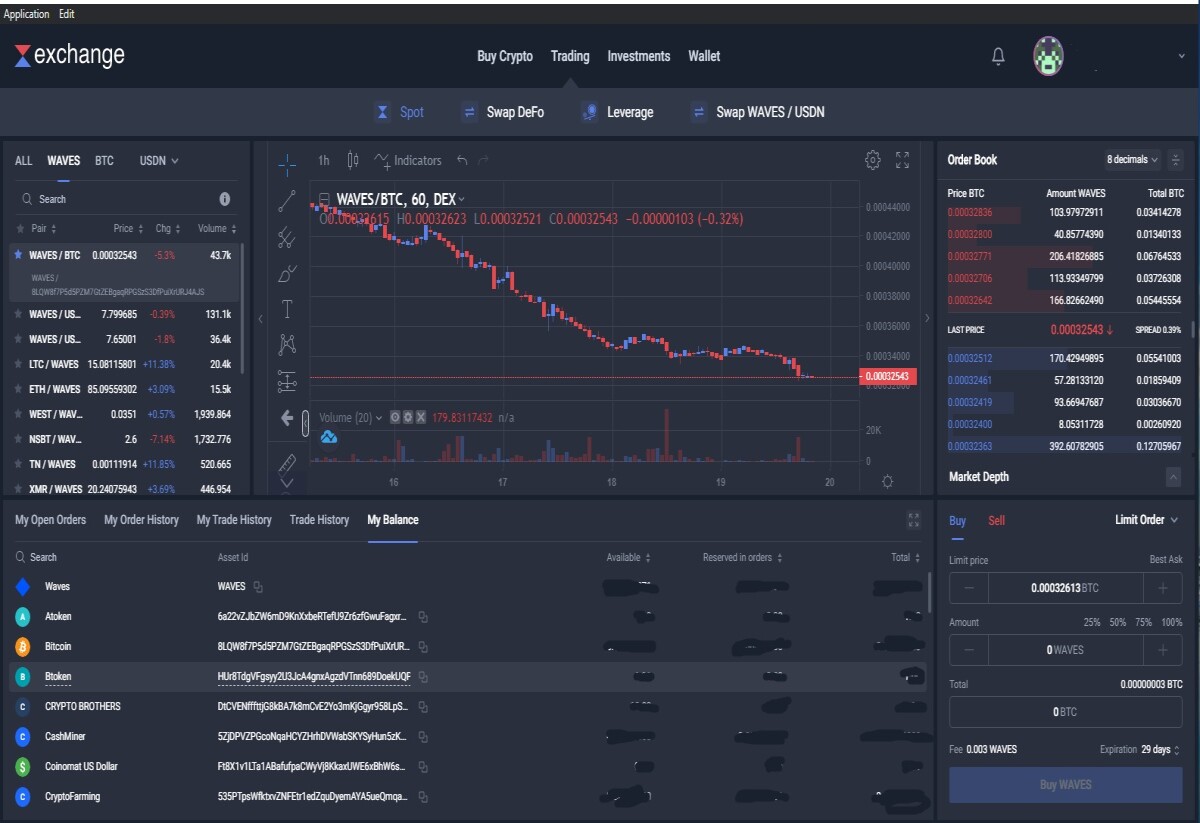1200x823 pixels.
Task: Select the brush drawing tool
Action: [287, 273]
